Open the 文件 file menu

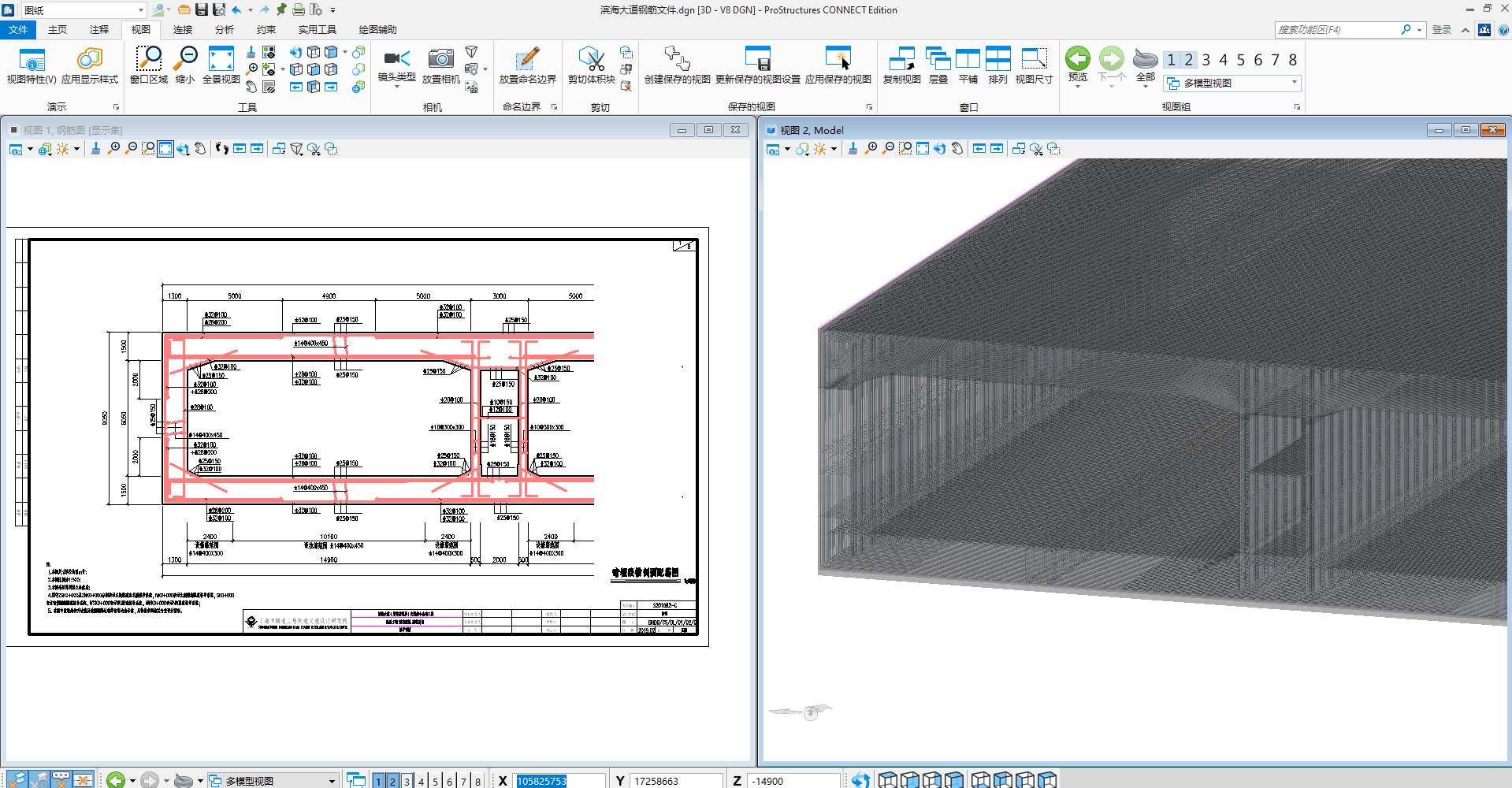[x=18, y=30]
